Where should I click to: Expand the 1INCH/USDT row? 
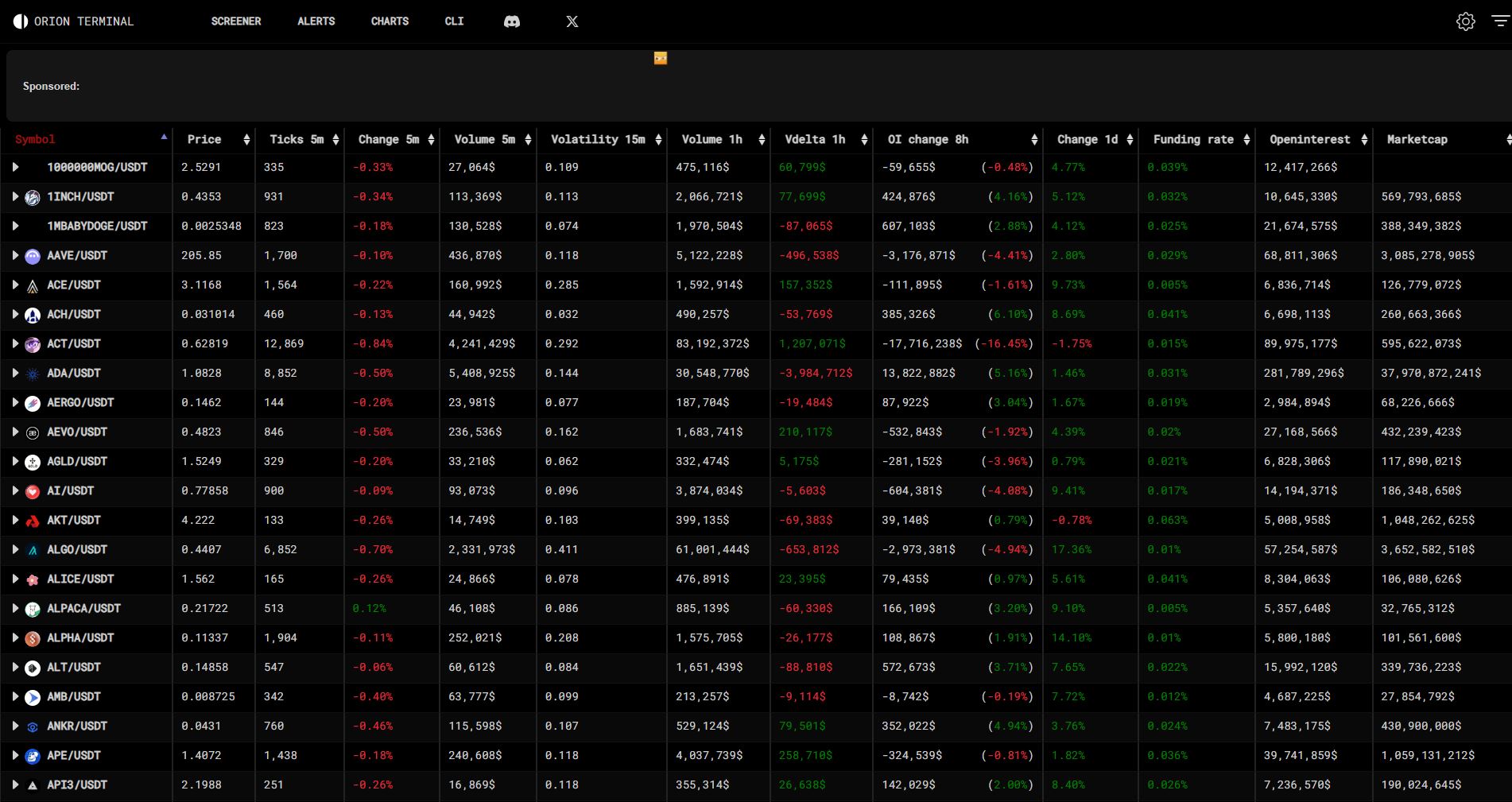click(15, 197)
